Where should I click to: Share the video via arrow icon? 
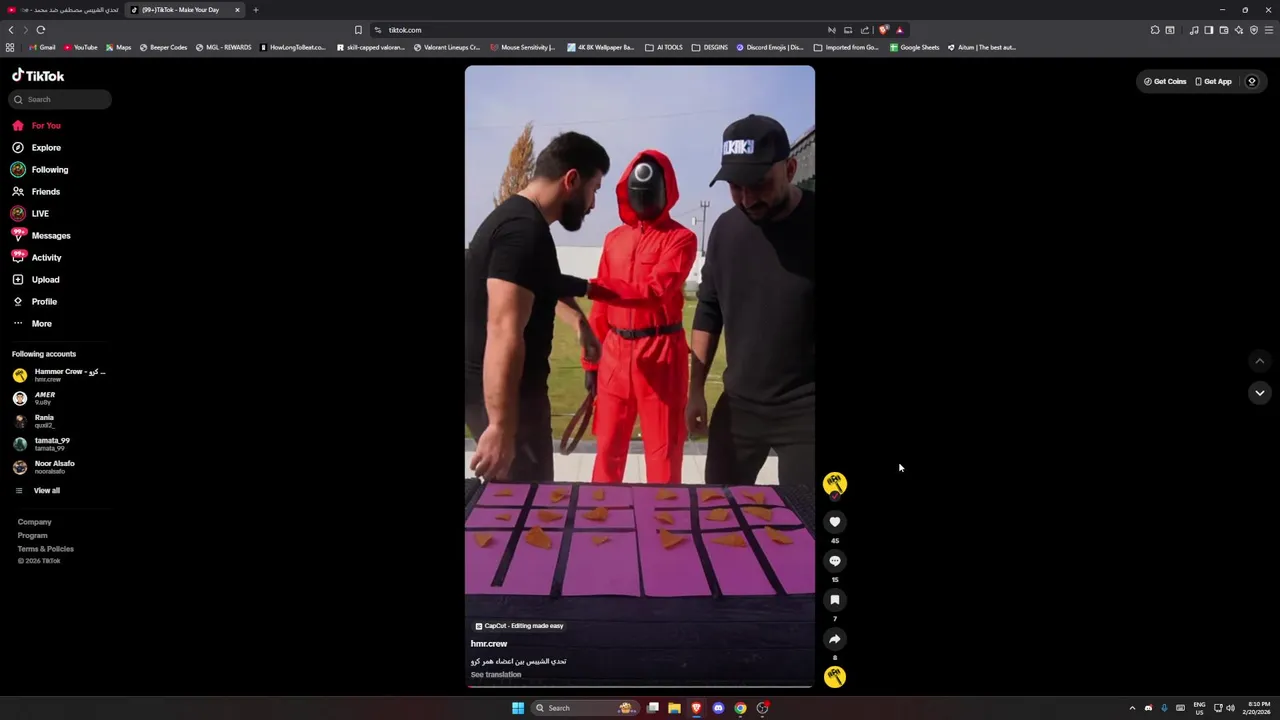pos(835,639)
